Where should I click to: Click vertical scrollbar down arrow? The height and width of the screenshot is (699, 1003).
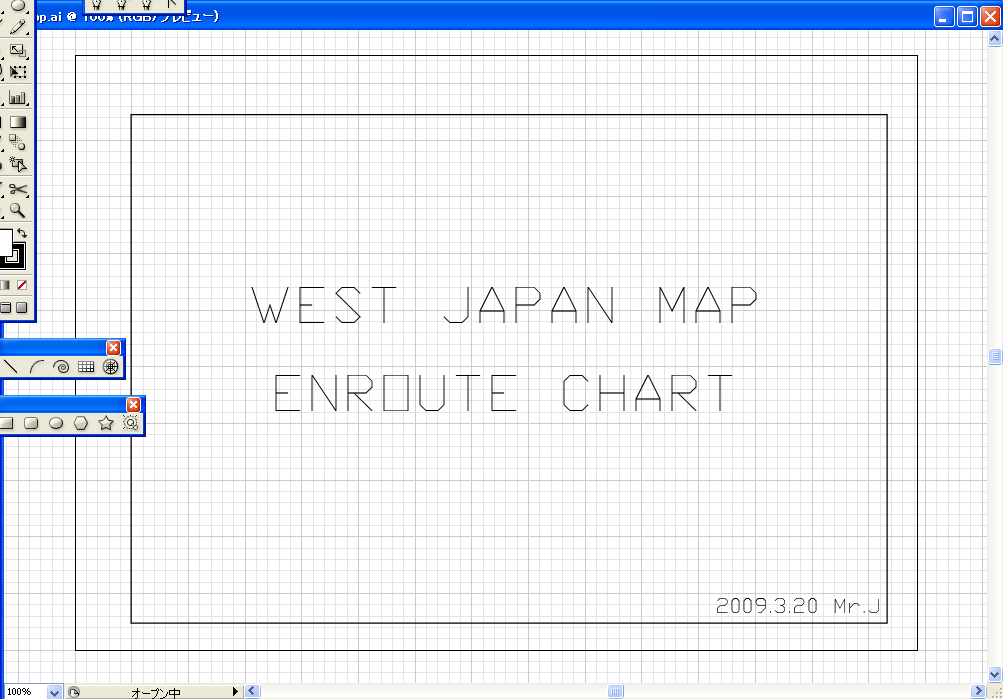(x=995, y=674)
